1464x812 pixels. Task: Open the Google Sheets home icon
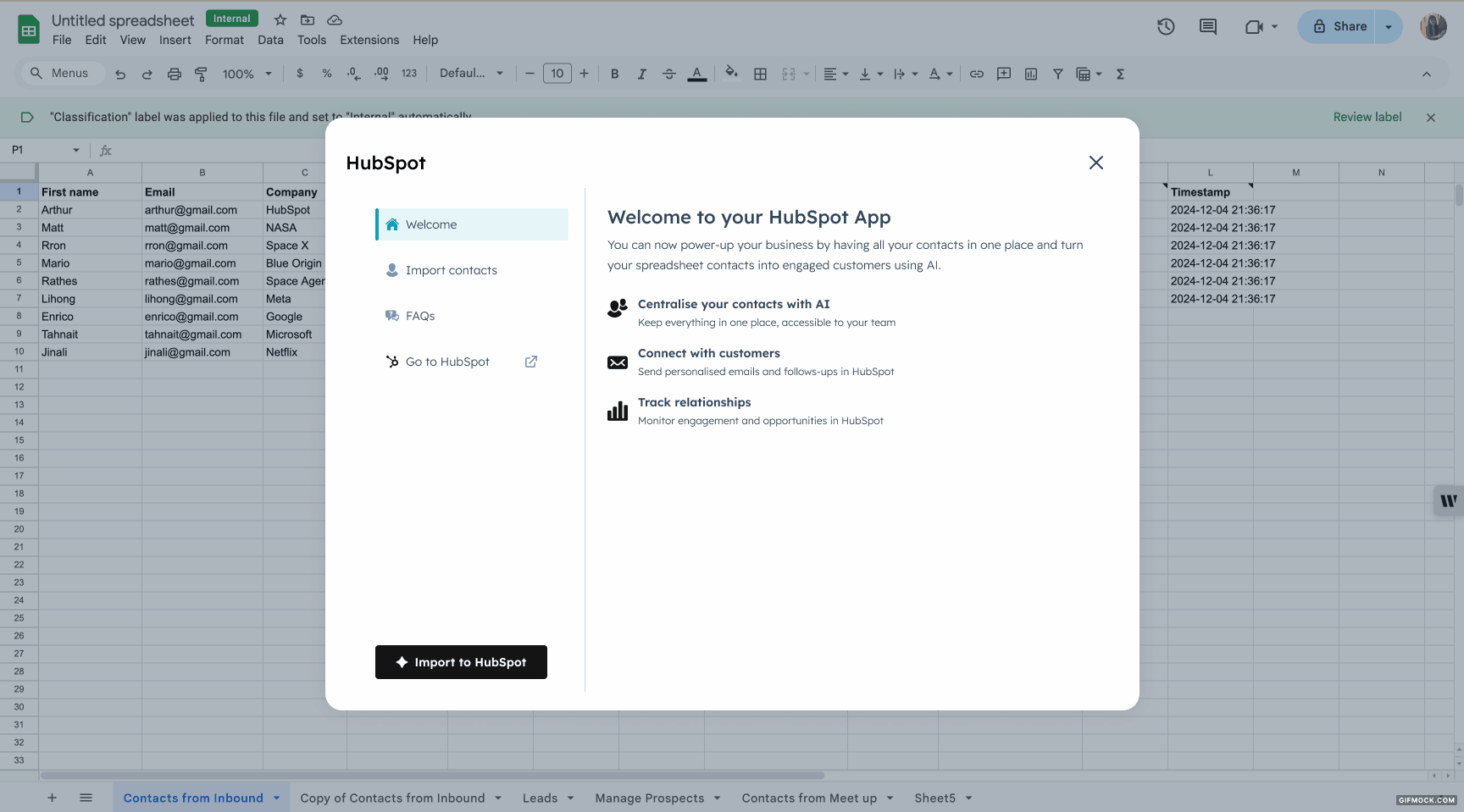point(29,29)
